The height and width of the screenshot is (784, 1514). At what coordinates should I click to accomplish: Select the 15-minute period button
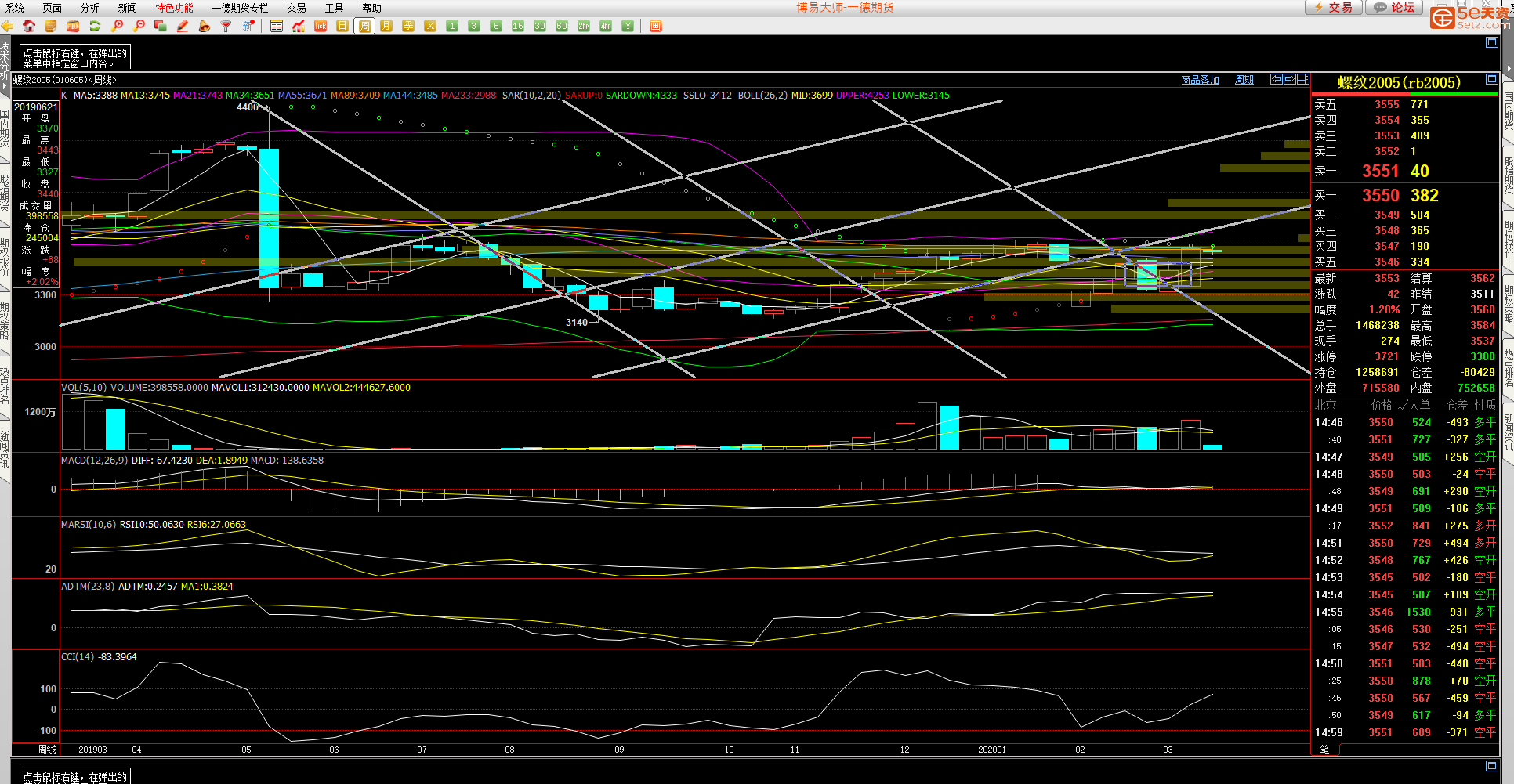[x=518, y=26]
